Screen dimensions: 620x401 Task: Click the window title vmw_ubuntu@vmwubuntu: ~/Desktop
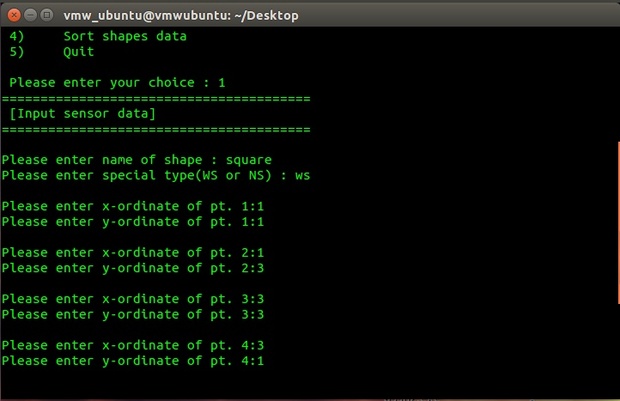(x=181, y=16)
